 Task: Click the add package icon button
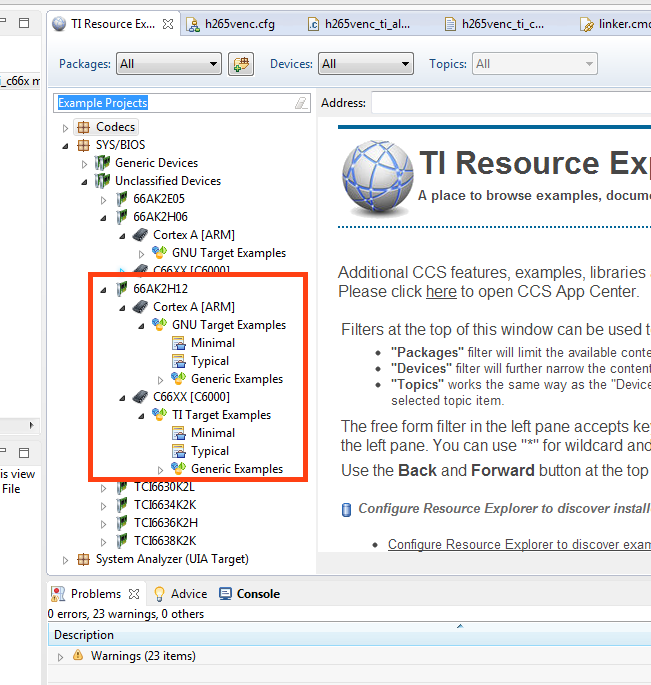pos(241,64)
